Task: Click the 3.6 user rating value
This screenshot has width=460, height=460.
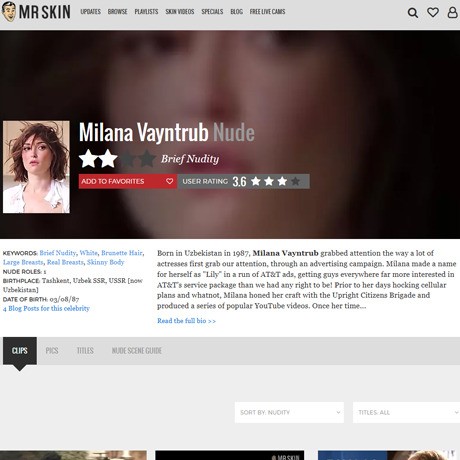Action: [x=239, y=182]
